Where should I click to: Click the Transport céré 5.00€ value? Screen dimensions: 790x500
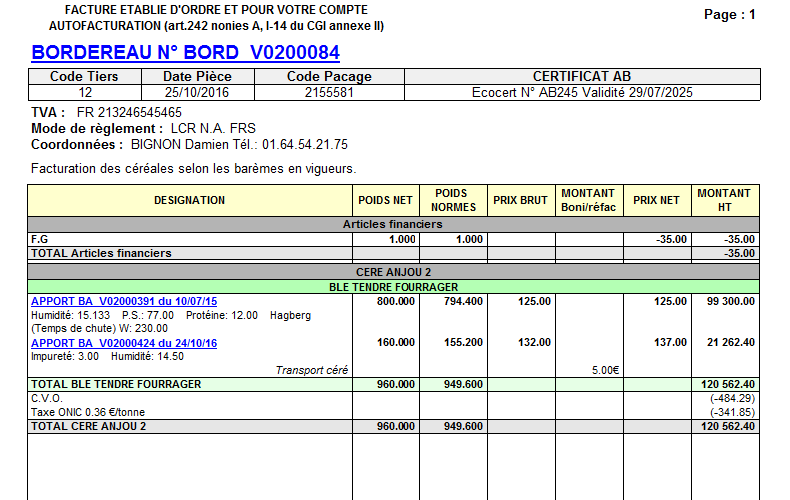(x=604, y=370)
